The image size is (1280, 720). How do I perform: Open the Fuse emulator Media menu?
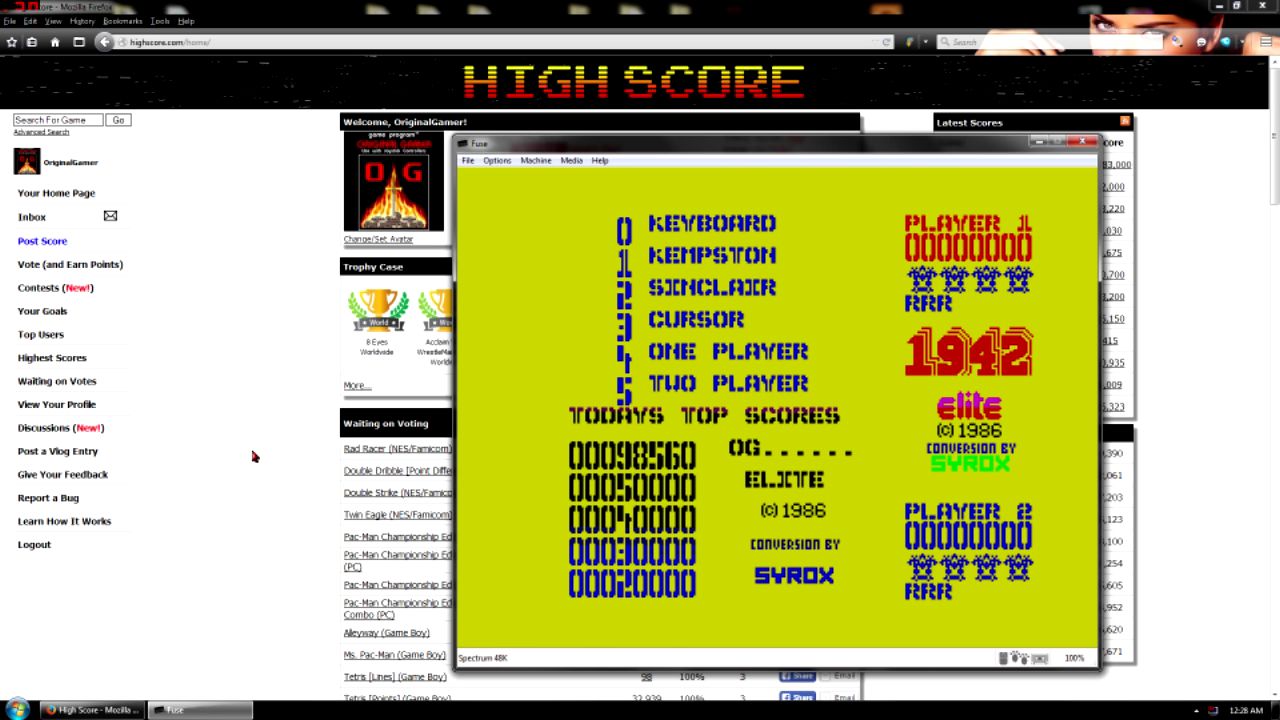[x=571, y=160]
